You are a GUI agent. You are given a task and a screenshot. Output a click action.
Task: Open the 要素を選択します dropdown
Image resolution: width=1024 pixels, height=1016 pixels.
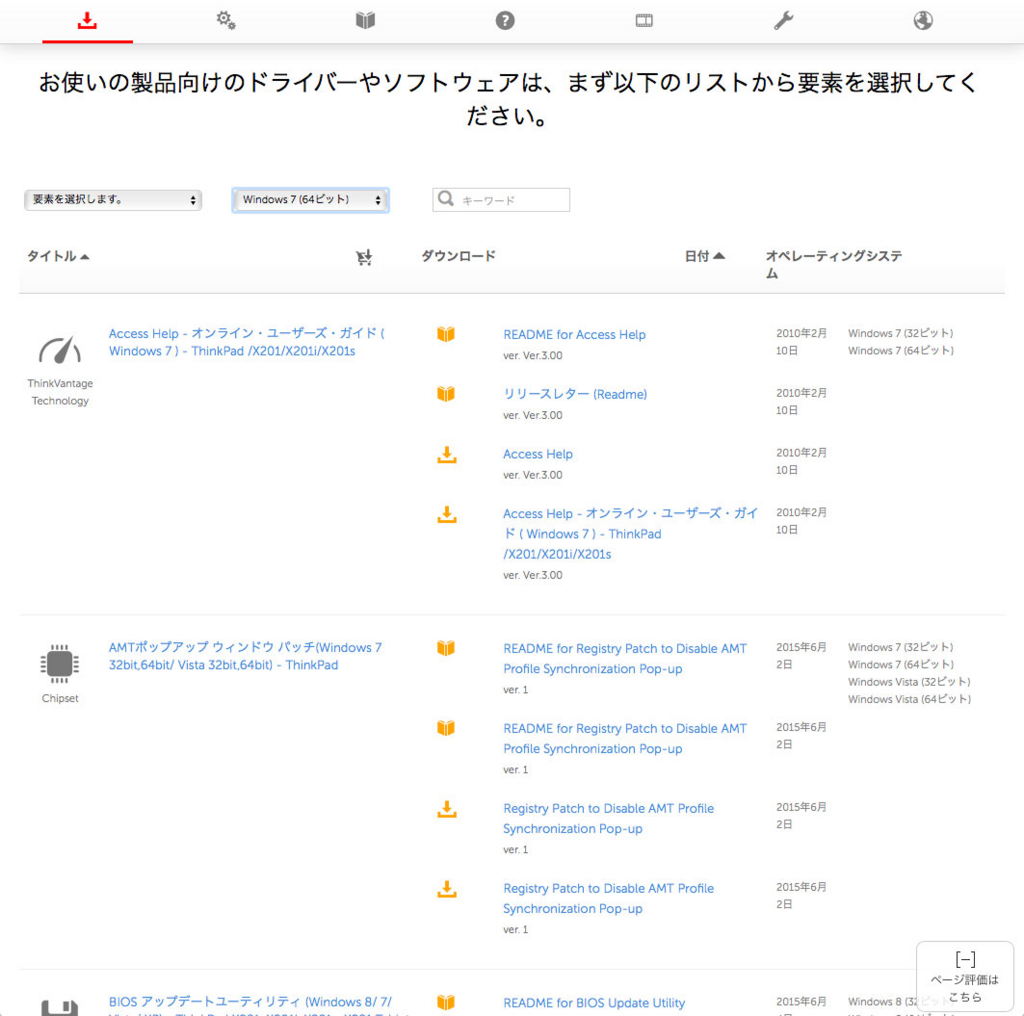(x=112, y=199)
